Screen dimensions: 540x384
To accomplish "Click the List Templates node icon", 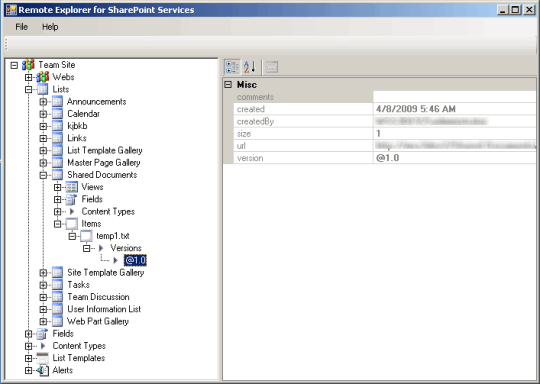I will (x=43, y=358).
